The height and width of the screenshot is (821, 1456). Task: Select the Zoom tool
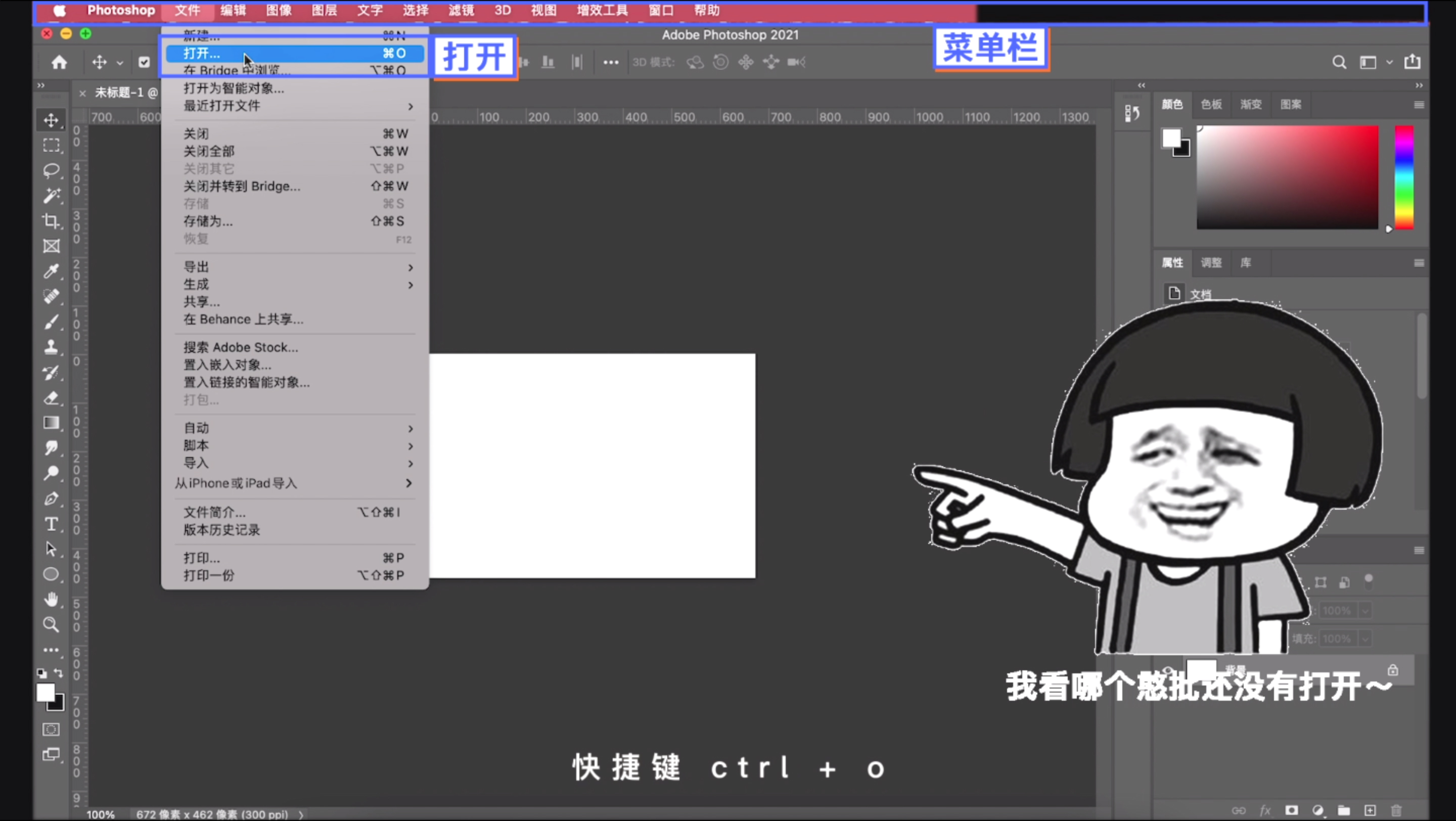51,624
